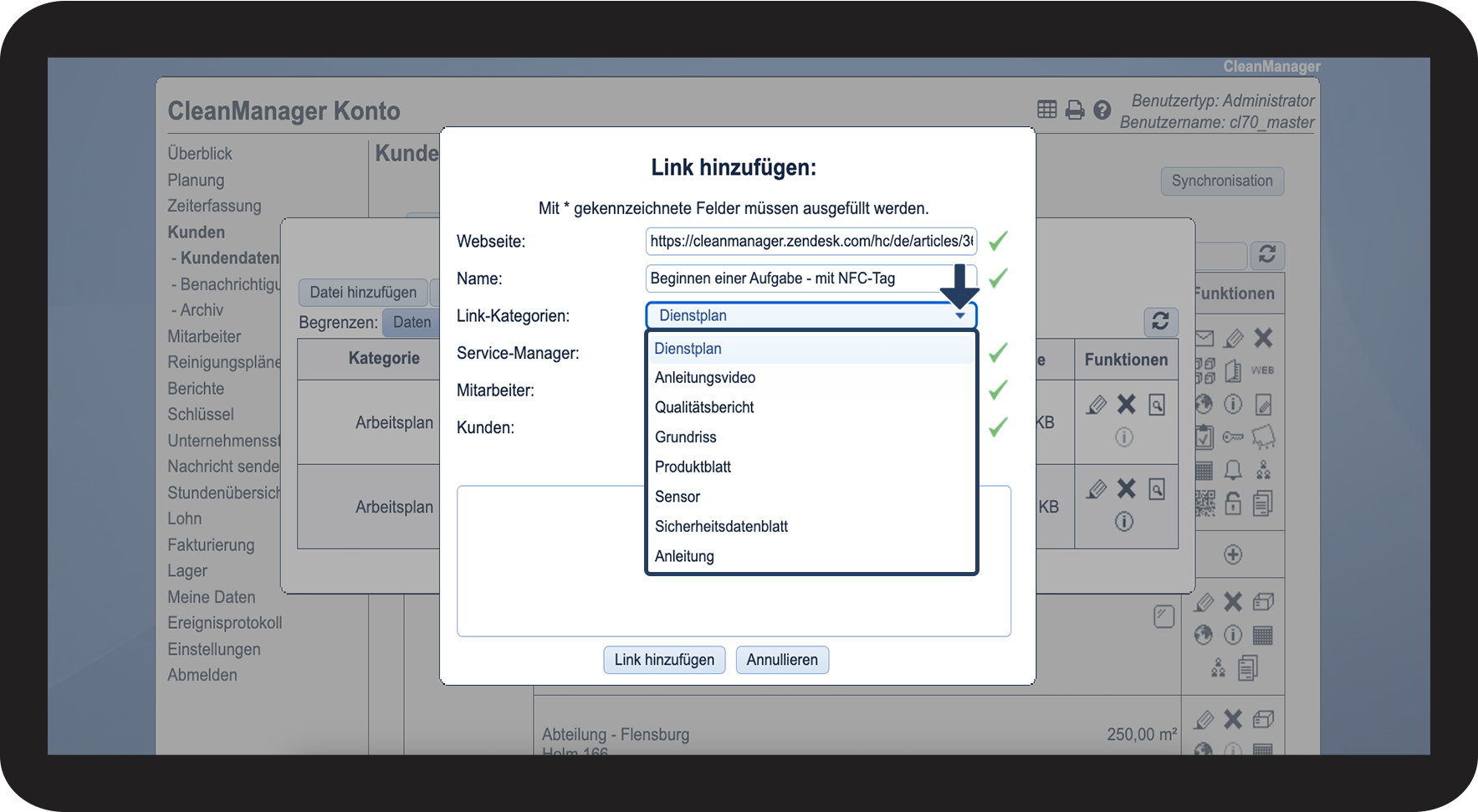1478x812 pixels.
Task: Open Zeiterfassung in the sidebar
Action: tap(214, 206)
